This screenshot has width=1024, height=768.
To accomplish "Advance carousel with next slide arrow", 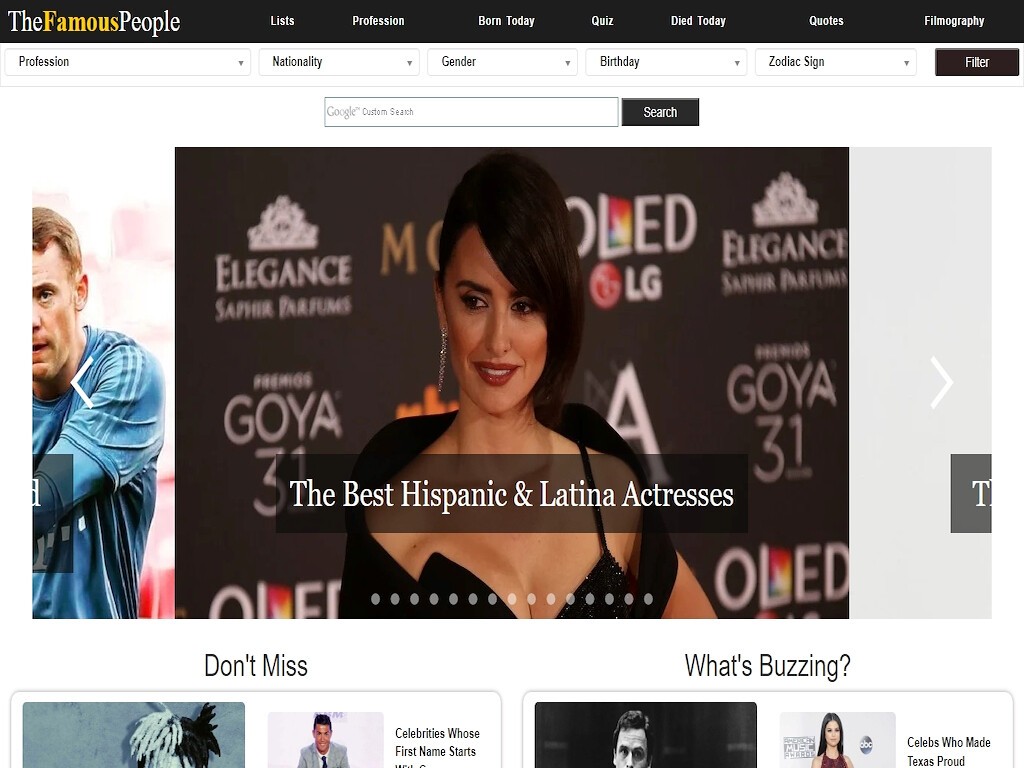I will coord(941,382).
